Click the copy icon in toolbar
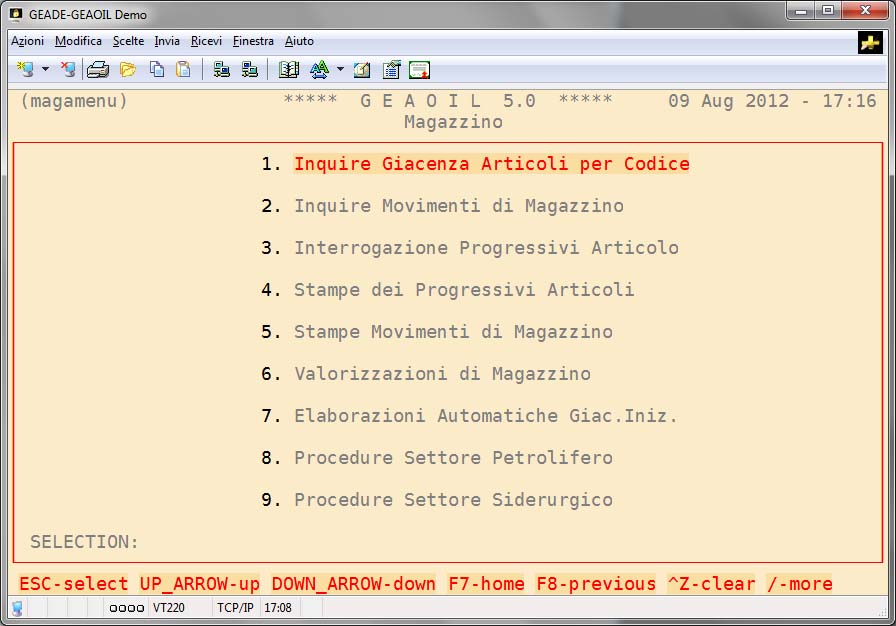This screenshot has height=626, width=896. coord(157,69)
